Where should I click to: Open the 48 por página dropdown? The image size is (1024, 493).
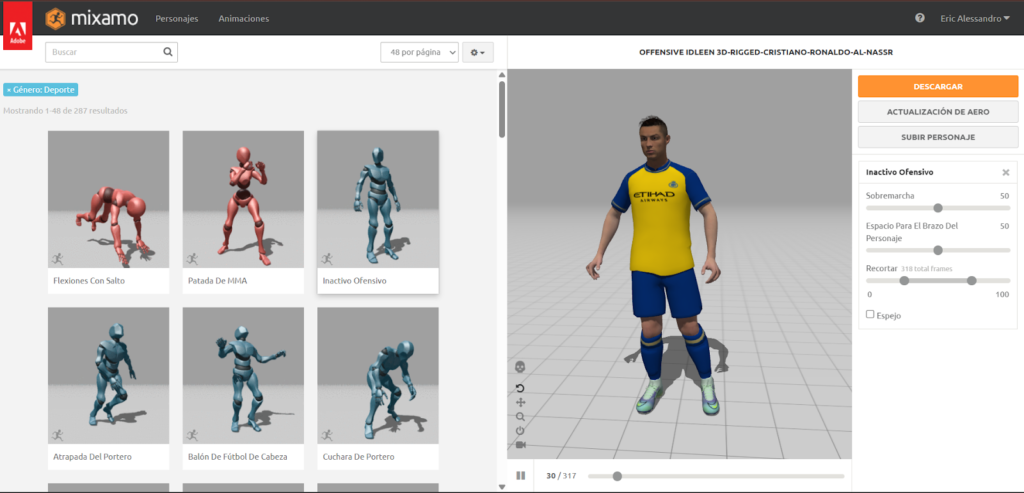pyautogui.click(x=419, y=52)
